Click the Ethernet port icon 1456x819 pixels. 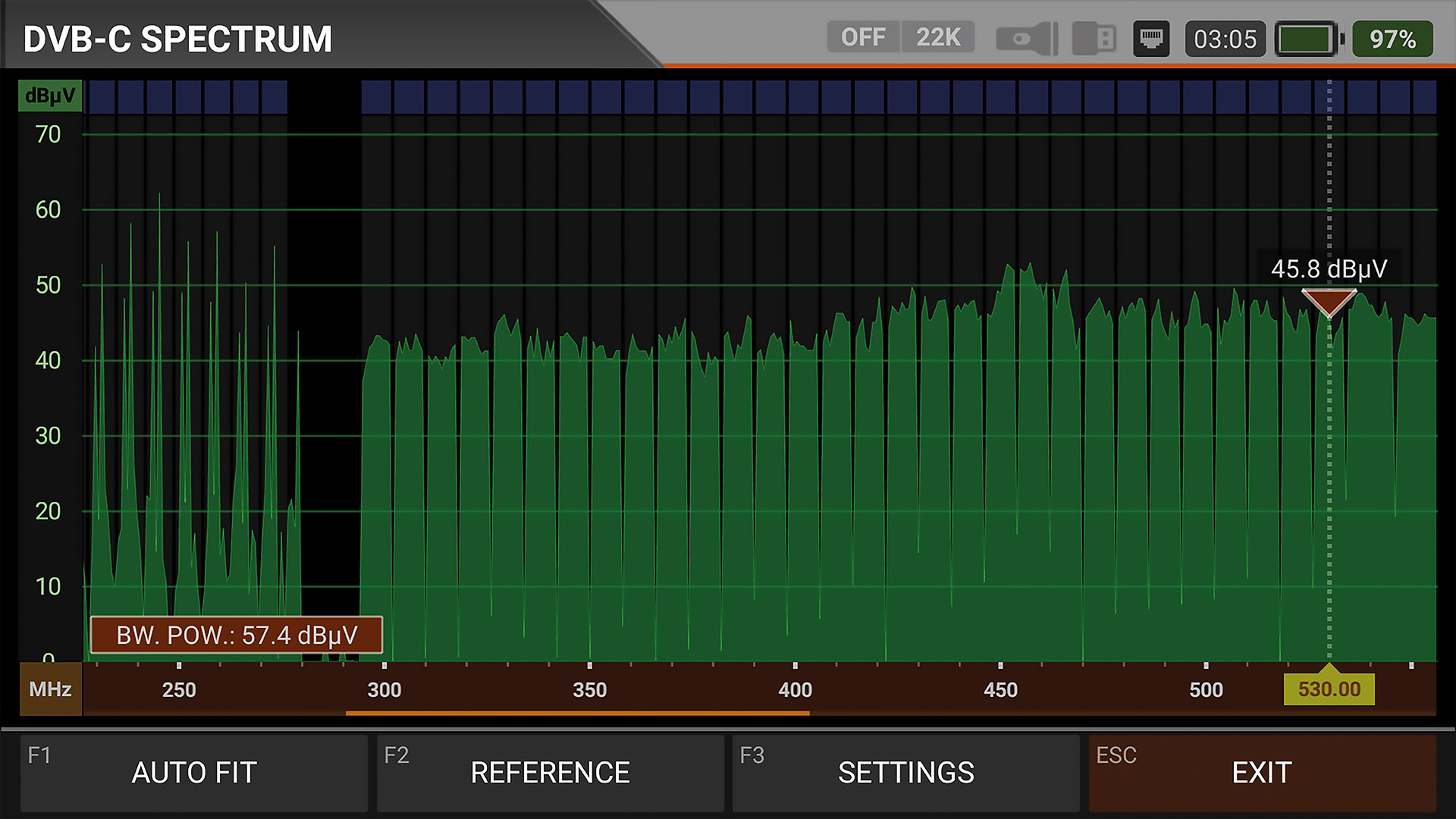1151,39
